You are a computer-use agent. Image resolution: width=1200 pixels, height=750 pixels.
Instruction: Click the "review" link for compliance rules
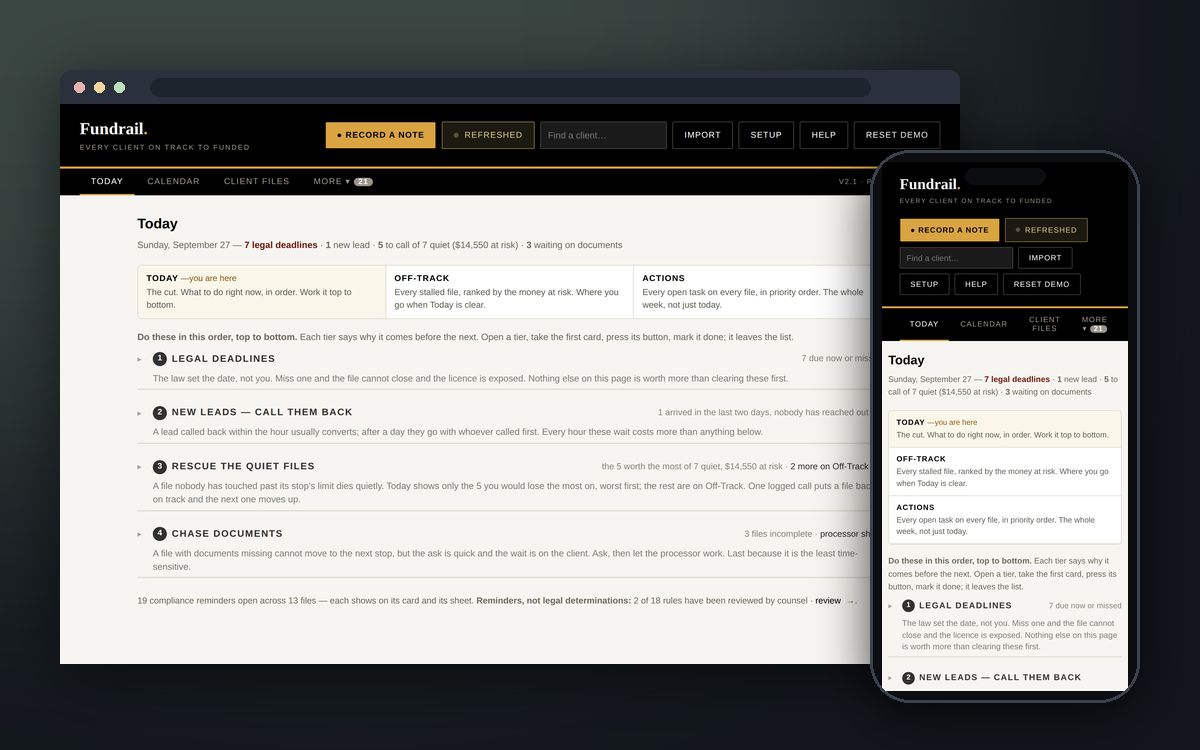pos(828,601)
